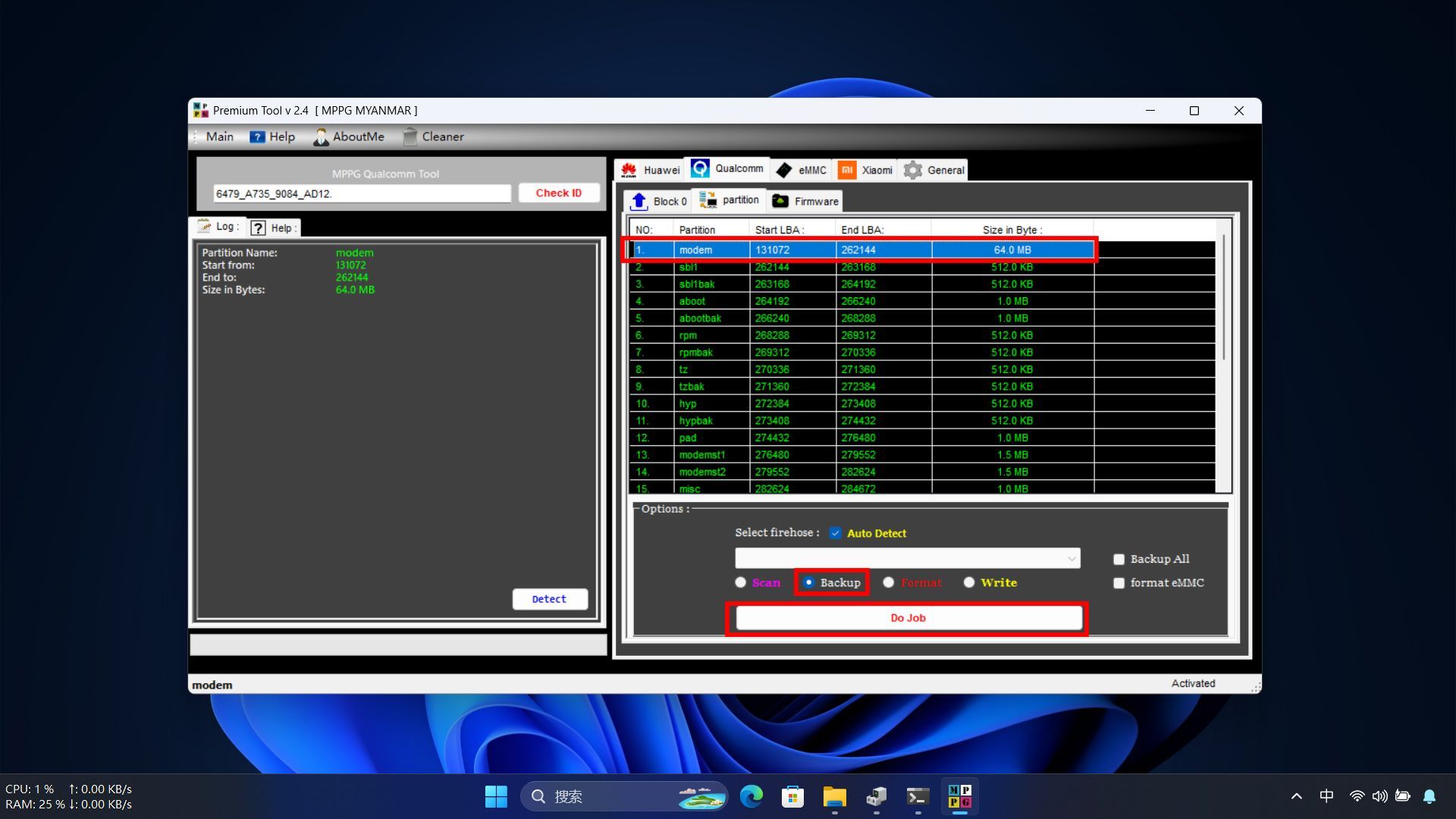
Task: Click the Xiaomi Mi logo icon
Action: pos(847,170)
